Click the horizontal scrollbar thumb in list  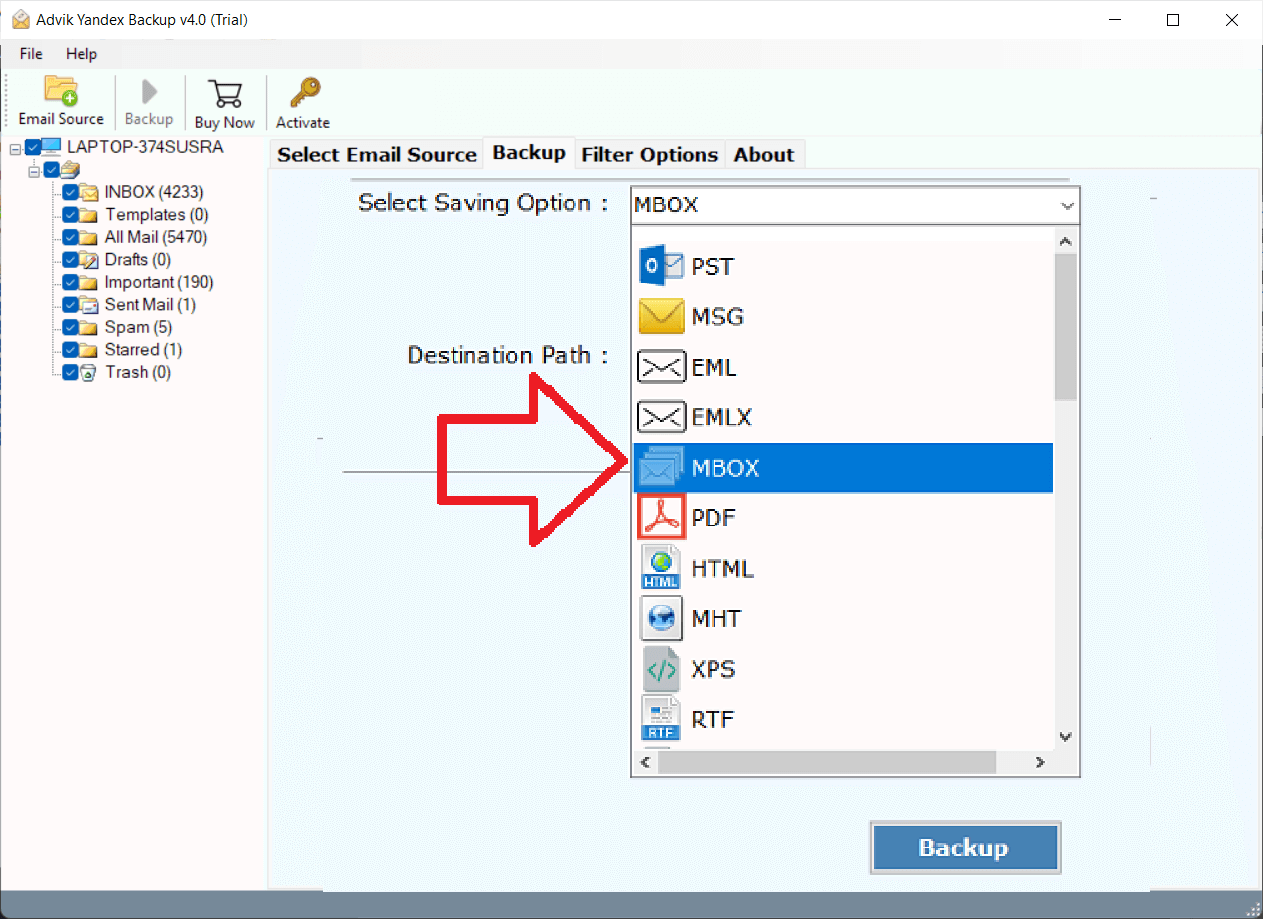point(827,763)
